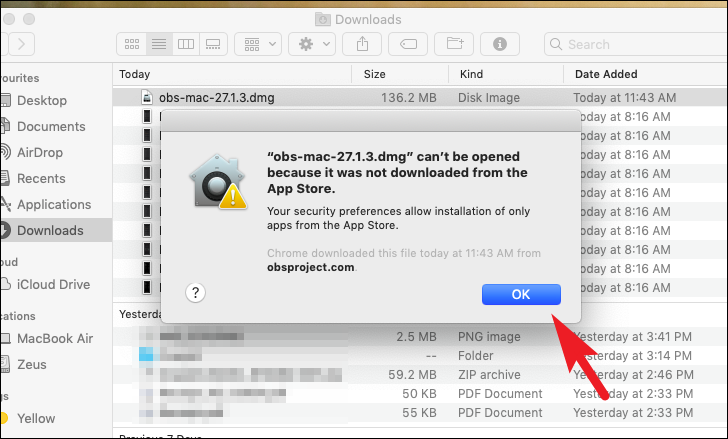Select MacBook Air in the sidebar

pos(55,338)
